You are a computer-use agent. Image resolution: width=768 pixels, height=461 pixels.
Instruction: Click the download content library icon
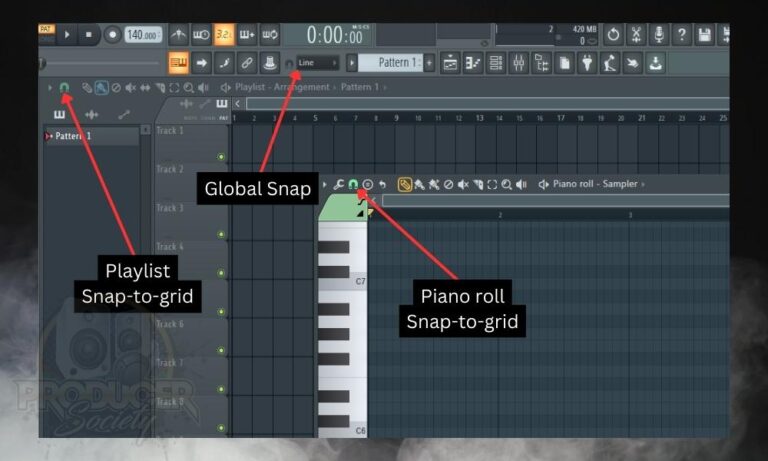pos(655,63)
